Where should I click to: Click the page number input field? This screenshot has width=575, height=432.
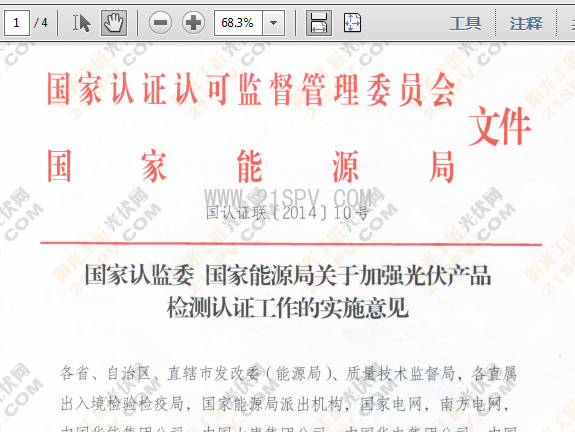(x=17, y=23)
